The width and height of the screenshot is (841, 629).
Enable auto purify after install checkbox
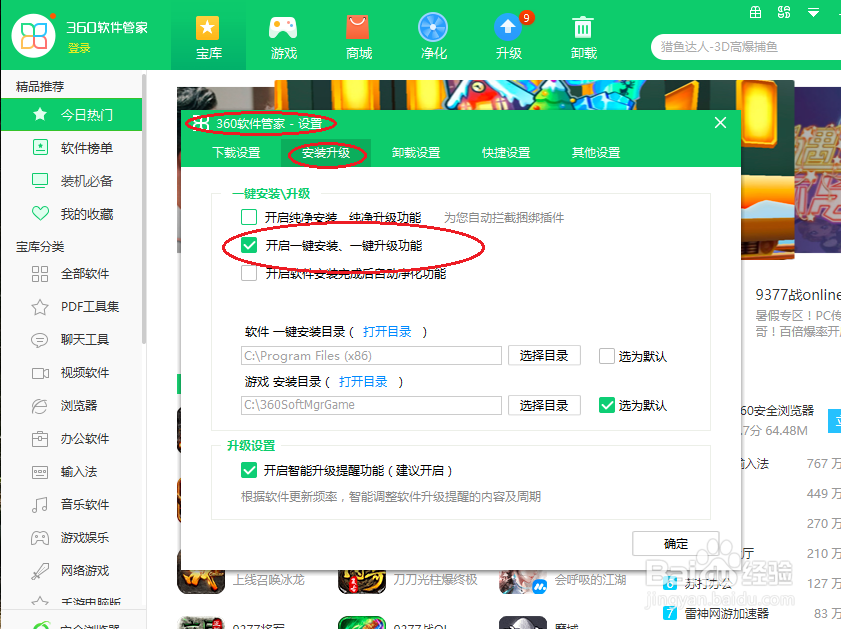249,273
